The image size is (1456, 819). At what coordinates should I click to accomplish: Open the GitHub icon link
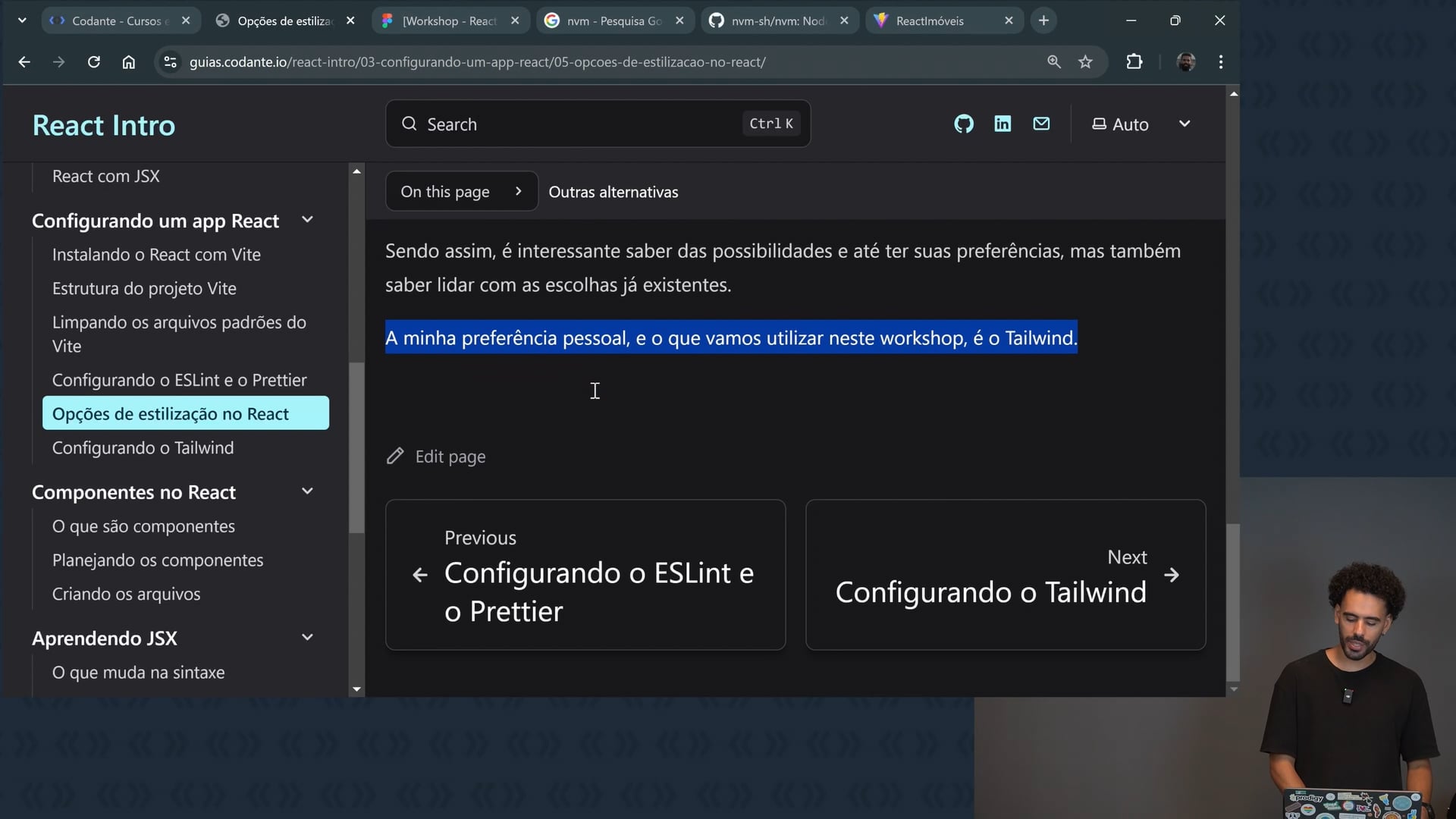963,124
